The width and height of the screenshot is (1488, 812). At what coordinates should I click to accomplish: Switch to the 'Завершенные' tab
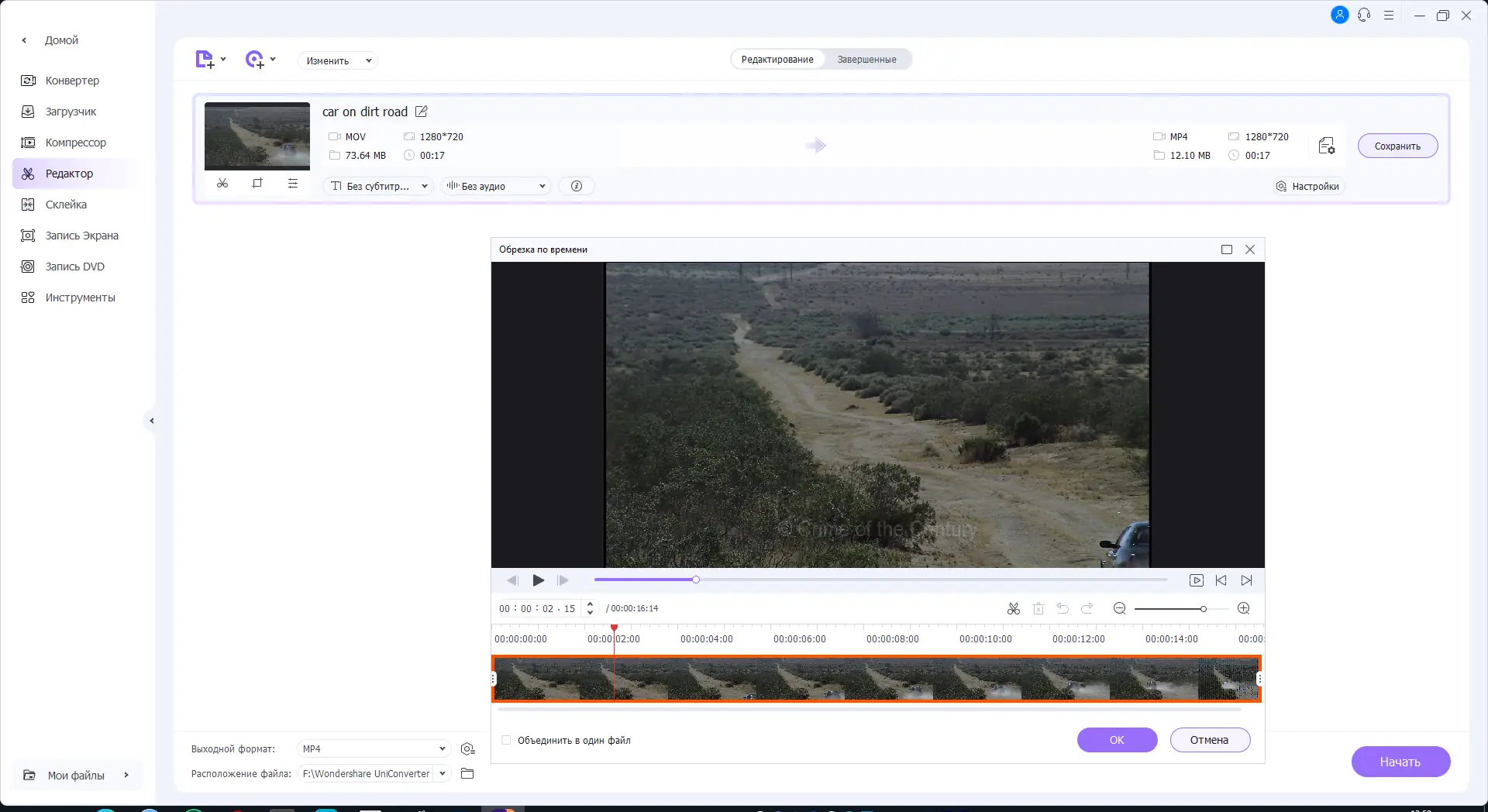click(x=866, y=60)
